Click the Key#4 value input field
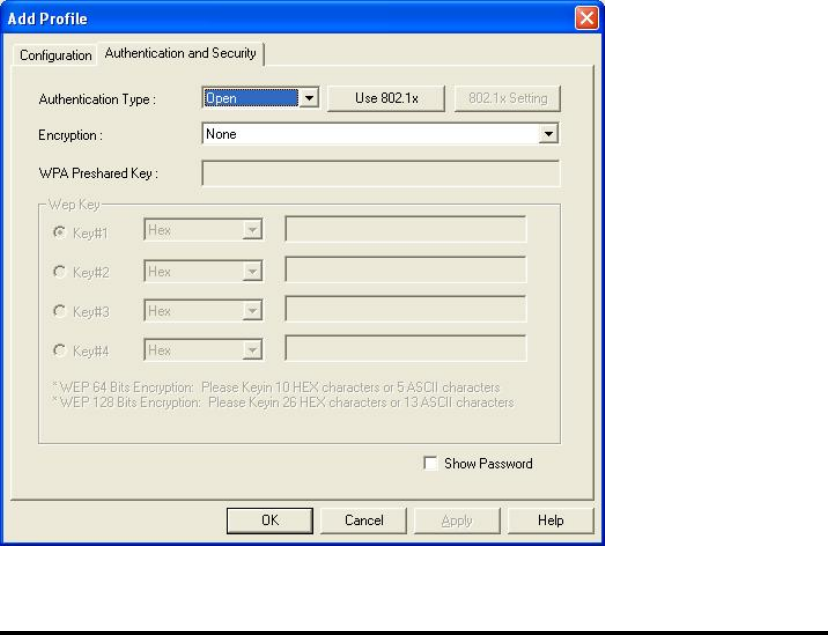The width and height of the screenshot is (828, 635). (406, 348)
